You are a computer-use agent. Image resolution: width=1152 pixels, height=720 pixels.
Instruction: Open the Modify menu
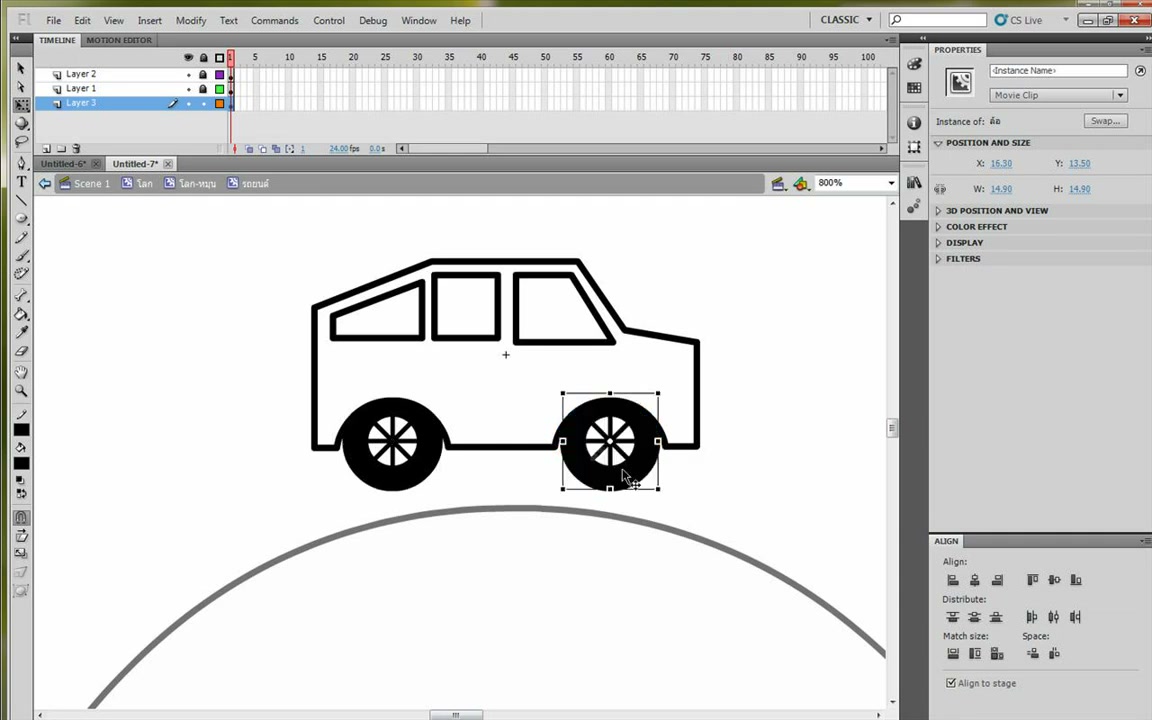pyautogui.click(x=191, y=21)
